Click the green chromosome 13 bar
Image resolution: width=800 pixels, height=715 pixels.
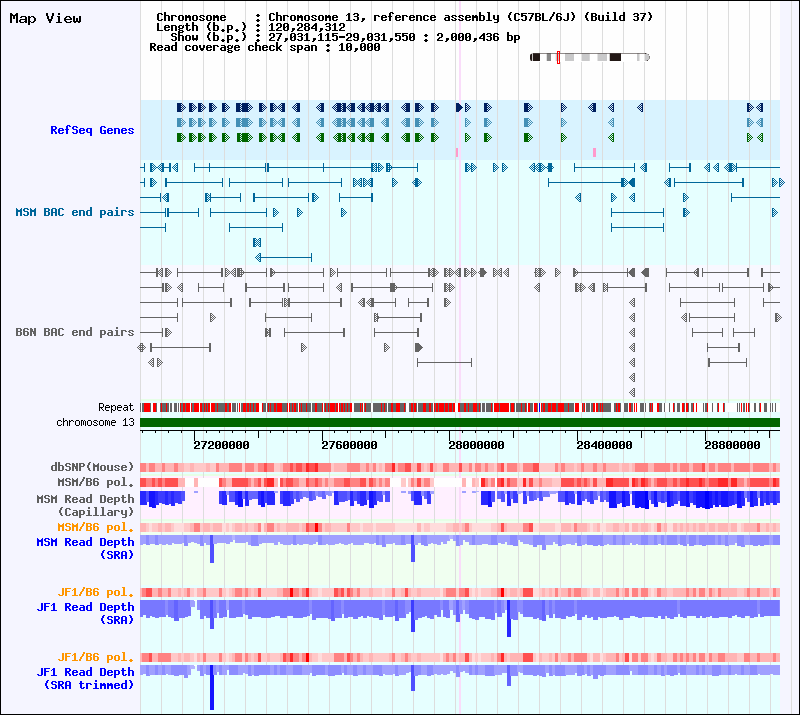[460, 423]
